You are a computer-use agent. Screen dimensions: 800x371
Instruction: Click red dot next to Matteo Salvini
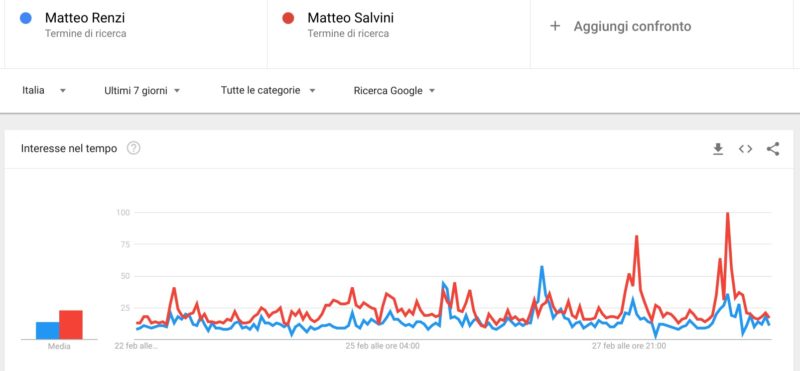288,18
